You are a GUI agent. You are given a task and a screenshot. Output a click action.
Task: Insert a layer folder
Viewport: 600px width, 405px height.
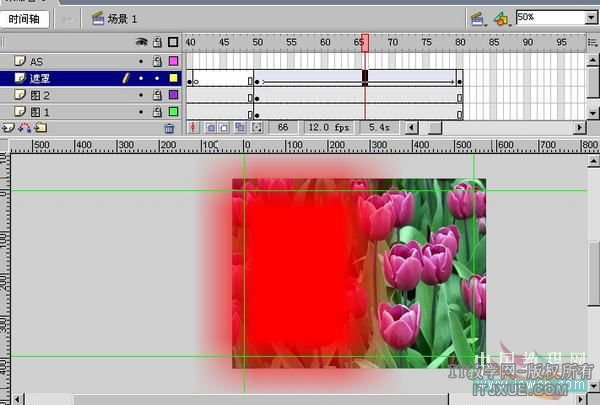(39, 128)
